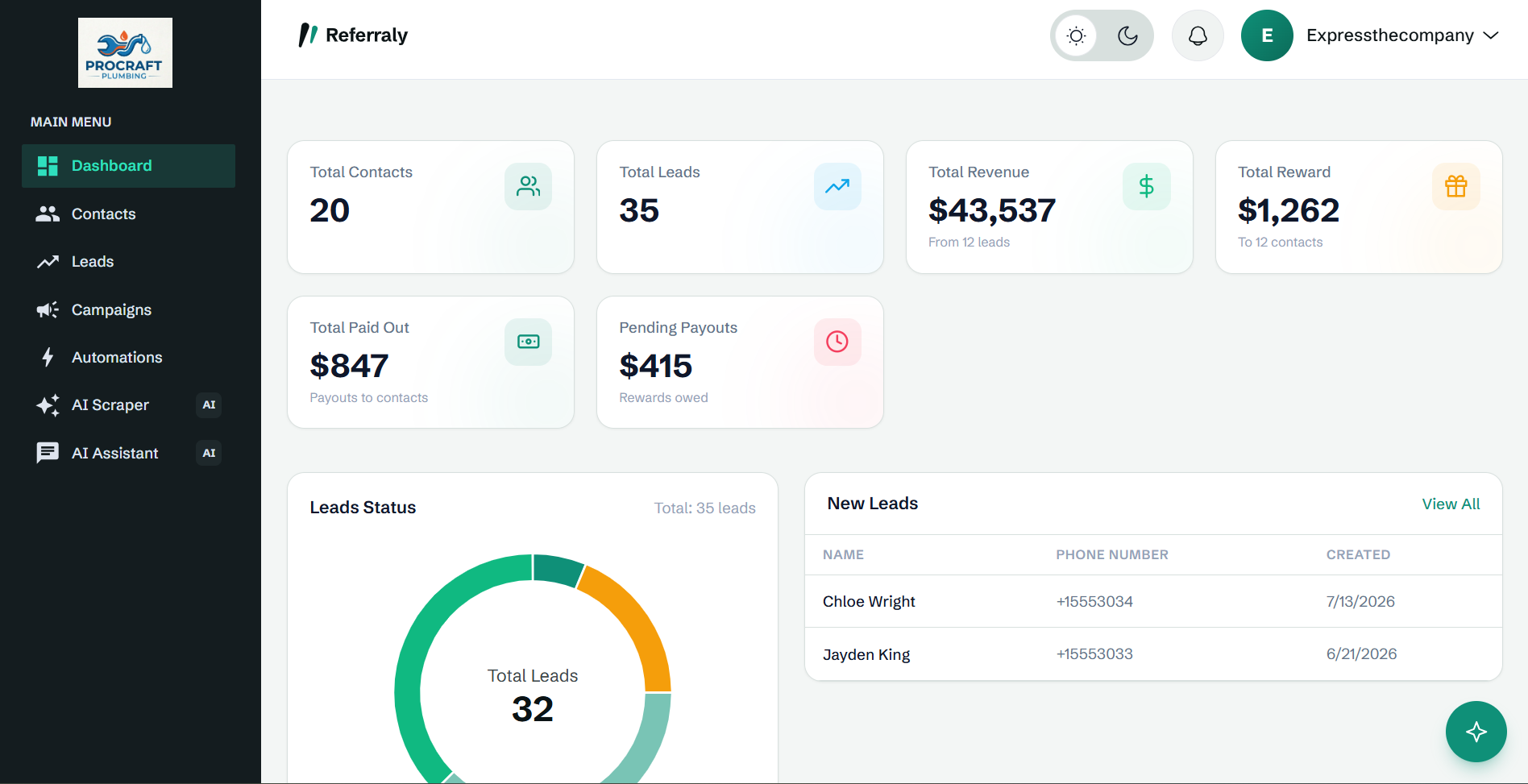Viewport: 1528px width, 784px height.
Task: Click the AI Assistant chat icon
Action: (48, 453)
